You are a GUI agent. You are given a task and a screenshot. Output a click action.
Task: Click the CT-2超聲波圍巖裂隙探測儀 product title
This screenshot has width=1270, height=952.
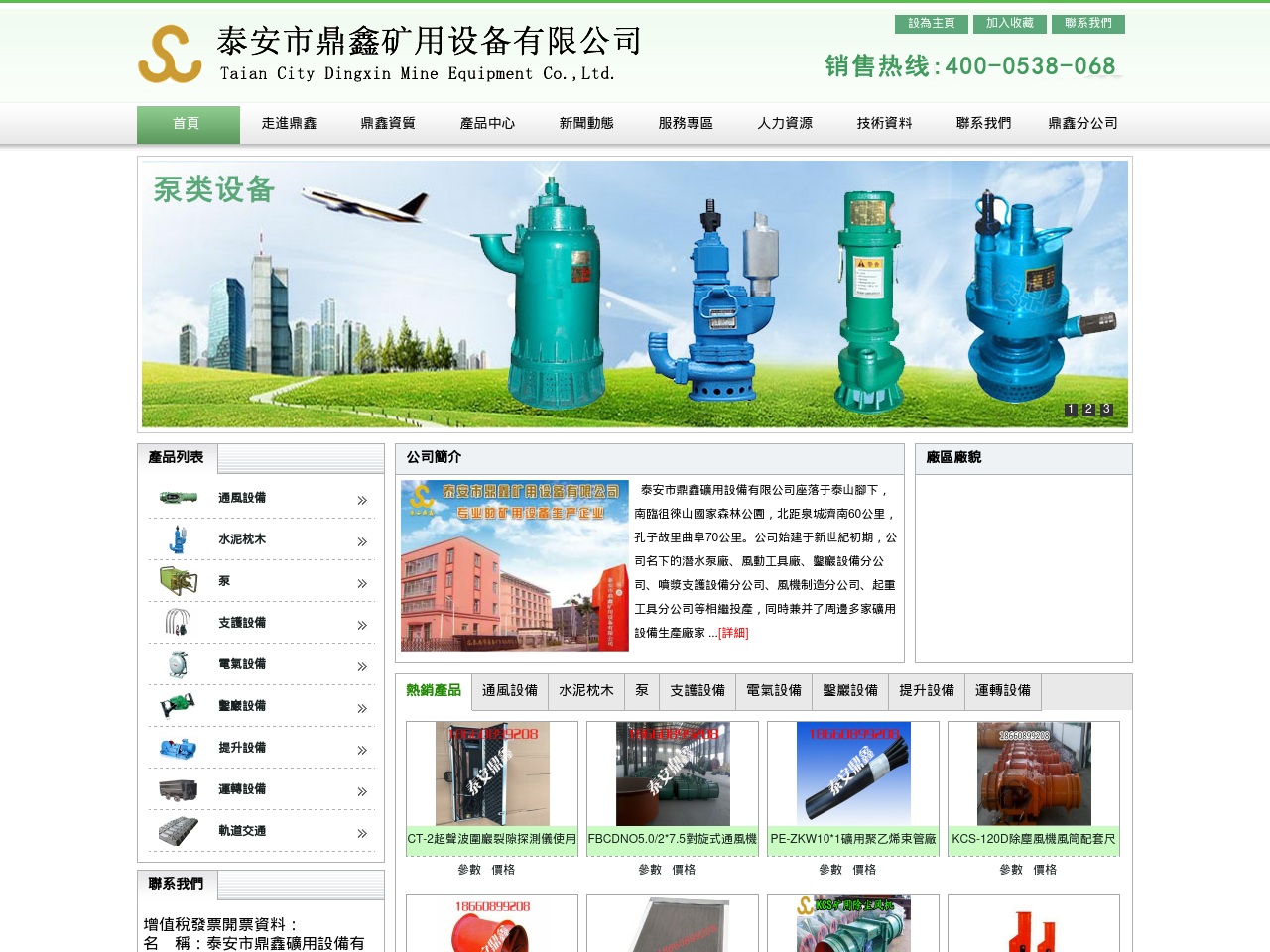click(492, 839)
